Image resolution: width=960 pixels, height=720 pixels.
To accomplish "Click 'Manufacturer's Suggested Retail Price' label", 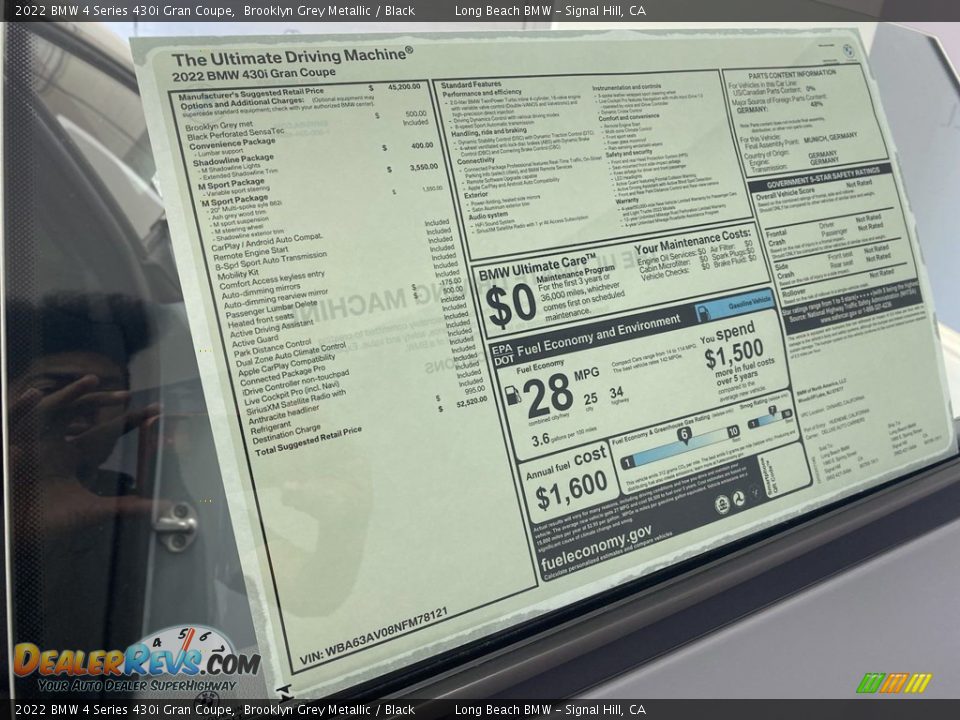I will pyautogui.click(x=251, y=94).
